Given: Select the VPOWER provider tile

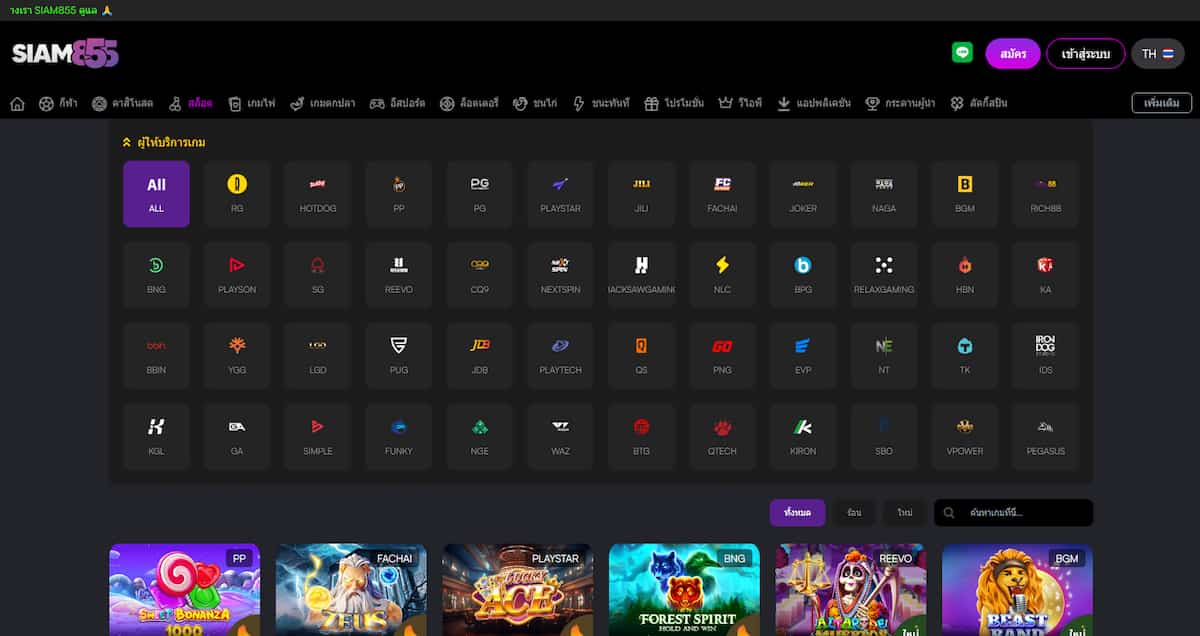Looking at the screenshot, I should click(965, 436).
